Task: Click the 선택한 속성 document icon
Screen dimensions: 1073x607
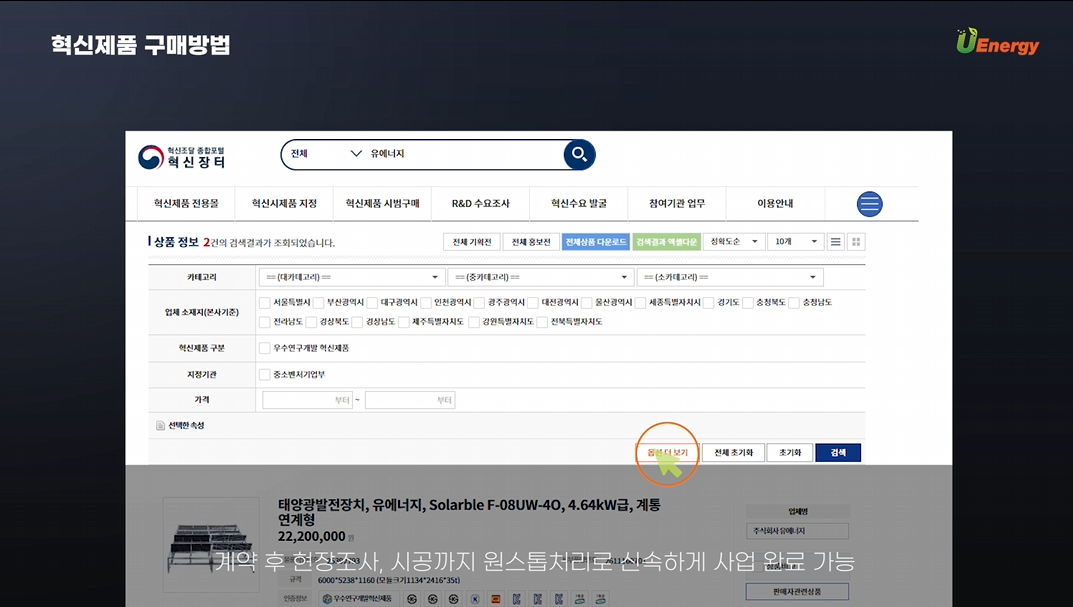Action: pyautogui.click(x=160, y=426)
